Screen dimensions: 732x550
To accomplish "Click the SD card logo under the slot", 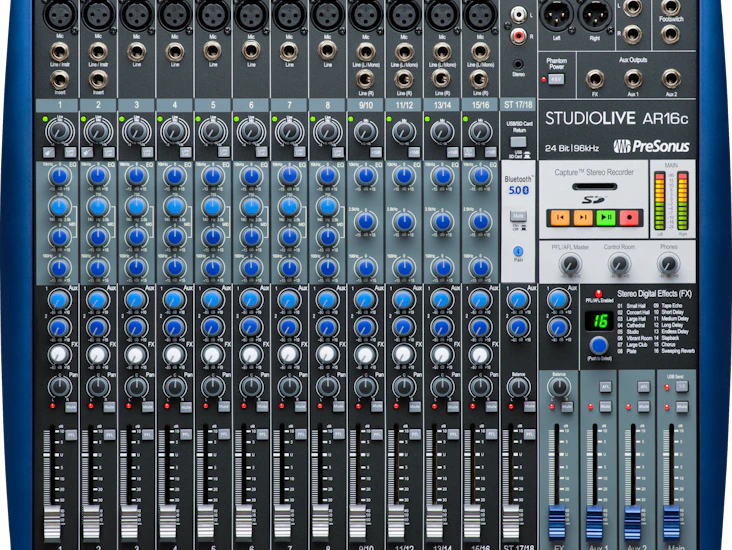I will coord(594,200).
